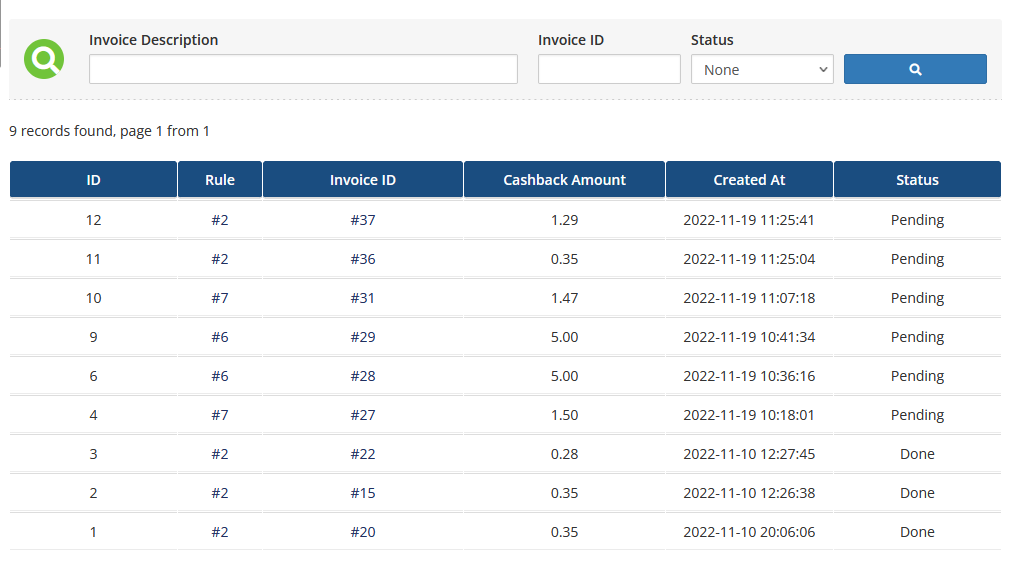Click the Cashback Amount column header
Screen dimensions: 1012x574
(x=564, y=180)
